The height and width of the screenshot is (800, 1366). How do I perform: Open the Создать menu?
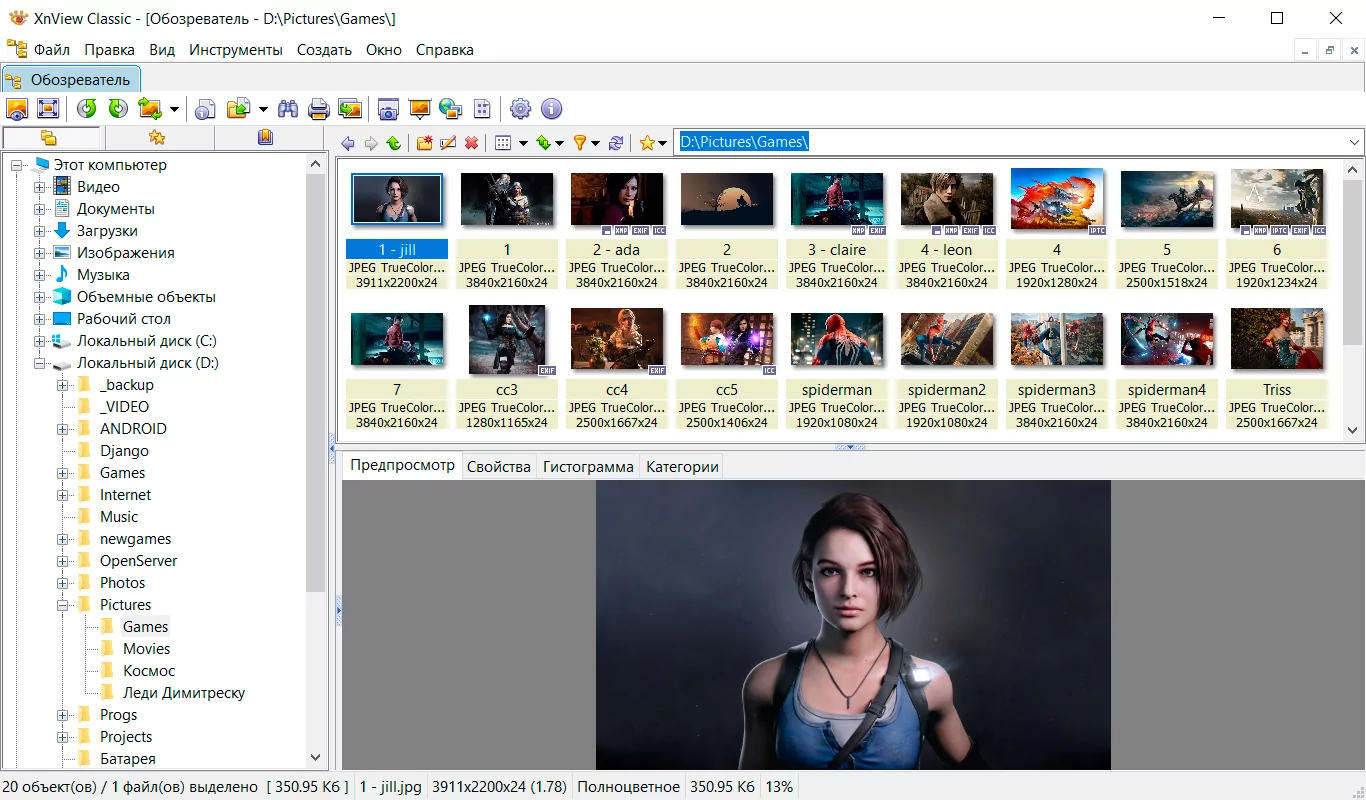tap(324, 50)
